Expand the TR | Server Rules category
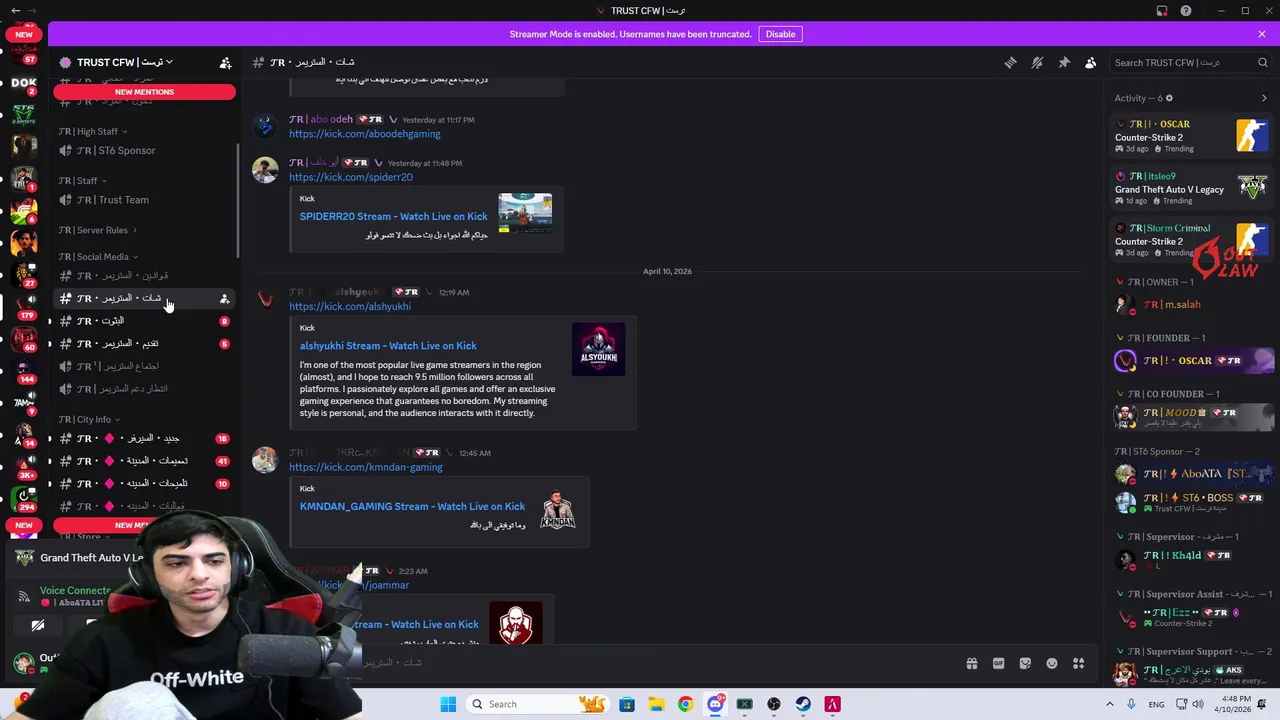1280x720 pixels. point(97,230)
